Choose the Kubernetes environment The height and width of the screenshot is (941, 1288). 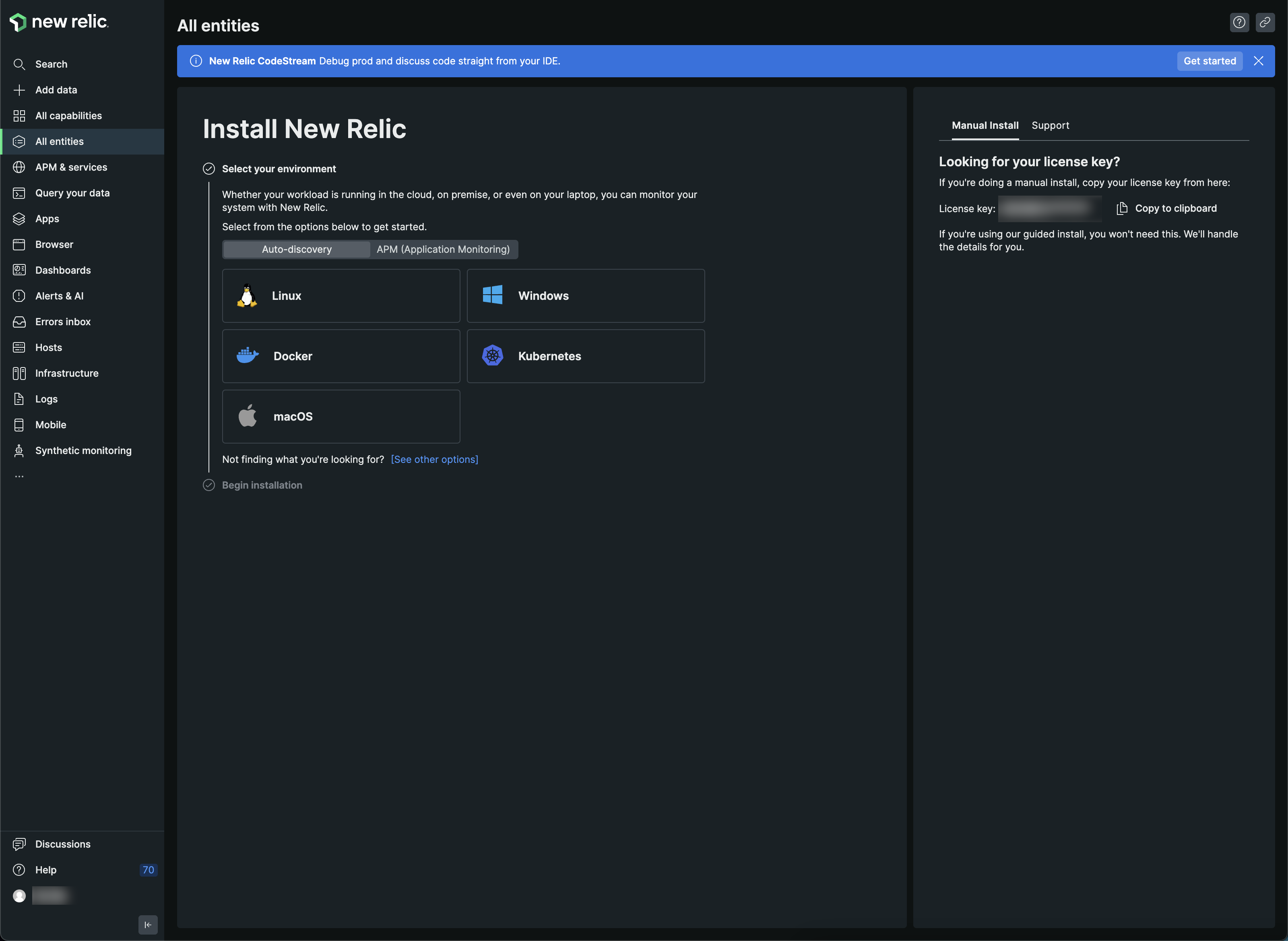click(x=586, y=356)
